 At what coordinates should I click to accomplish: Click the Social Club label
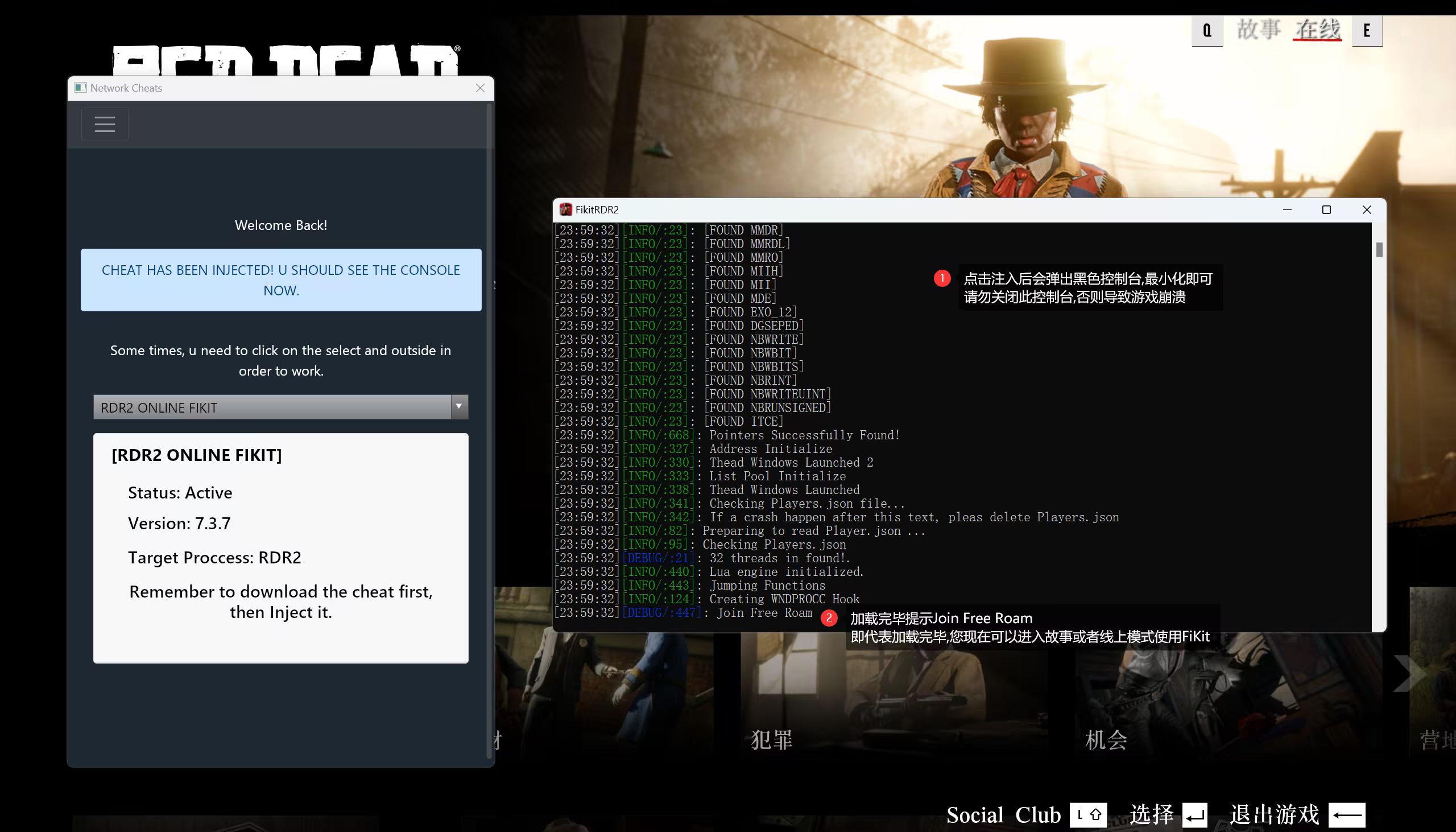(x=1003, y=815)
